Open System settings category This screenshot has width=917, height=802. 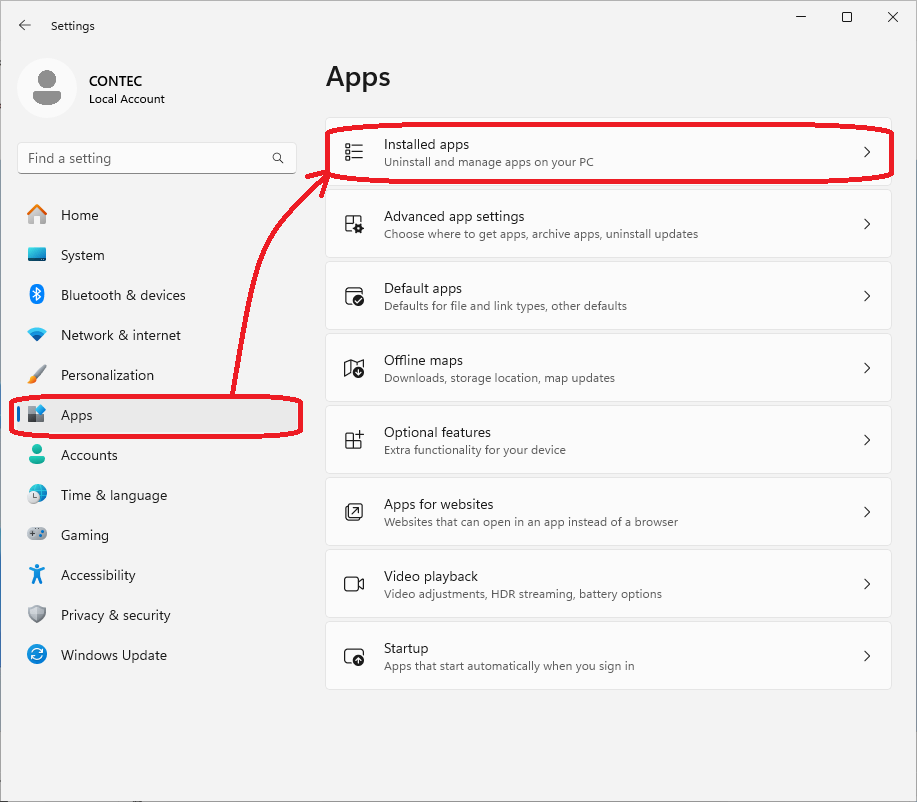pos(82,255)
